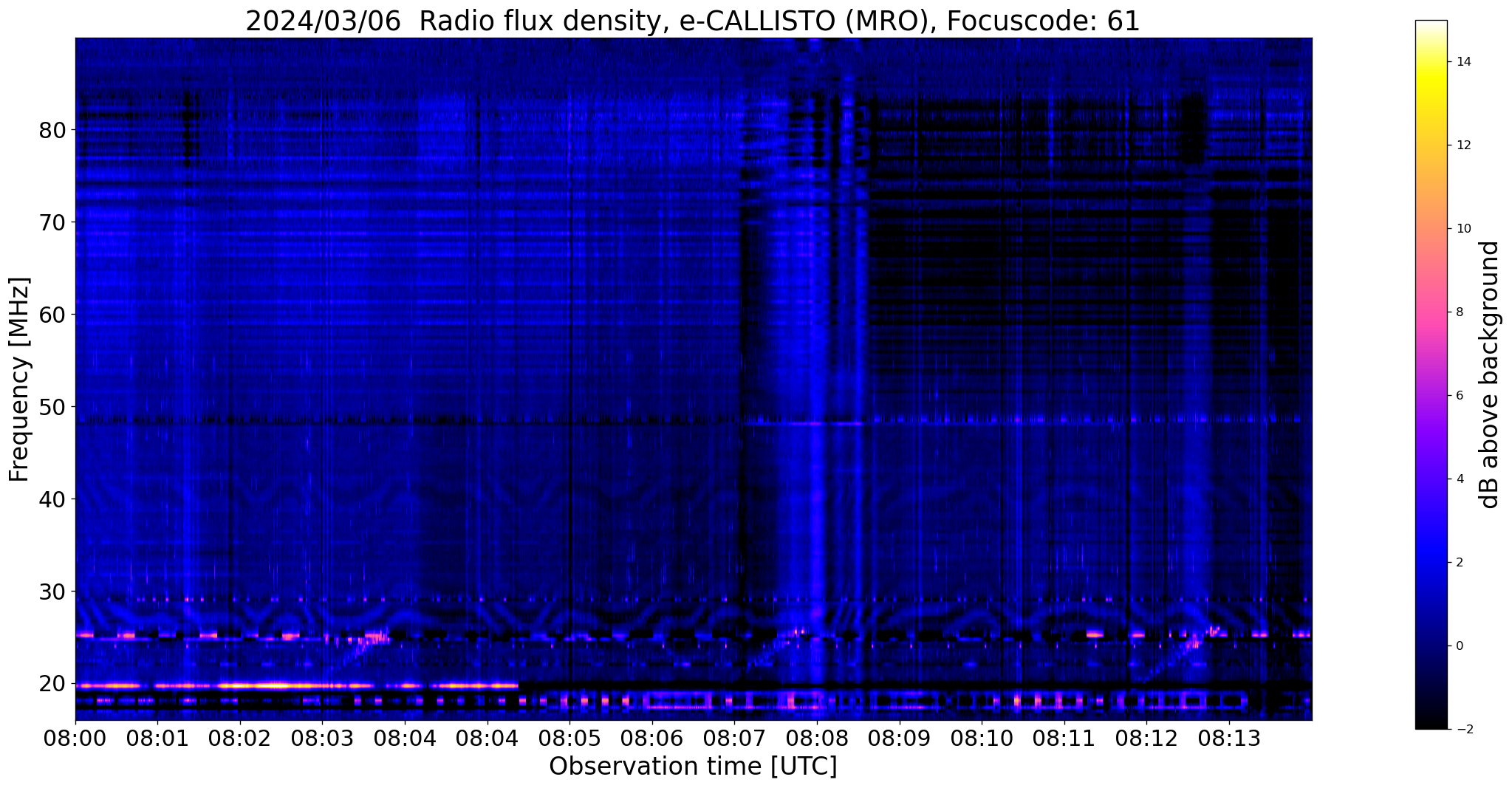Click the 08:07 time tick label
Image resolution: width=1512 pixels, height=788 pixels.
(733, 739)
